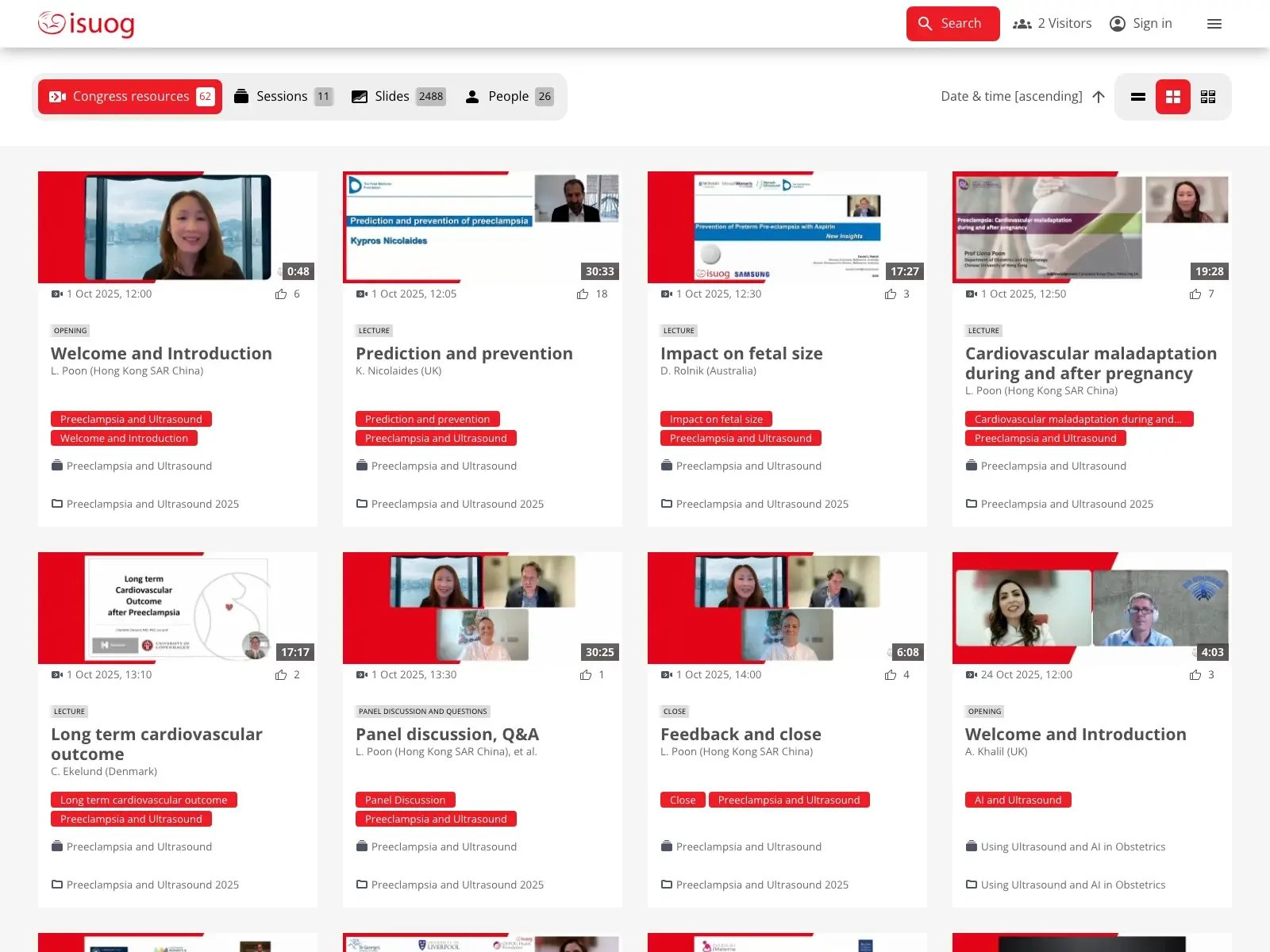Switch to the Sessions tab
The width and height of the screenshot is (1270, 952).
(283, 97)
